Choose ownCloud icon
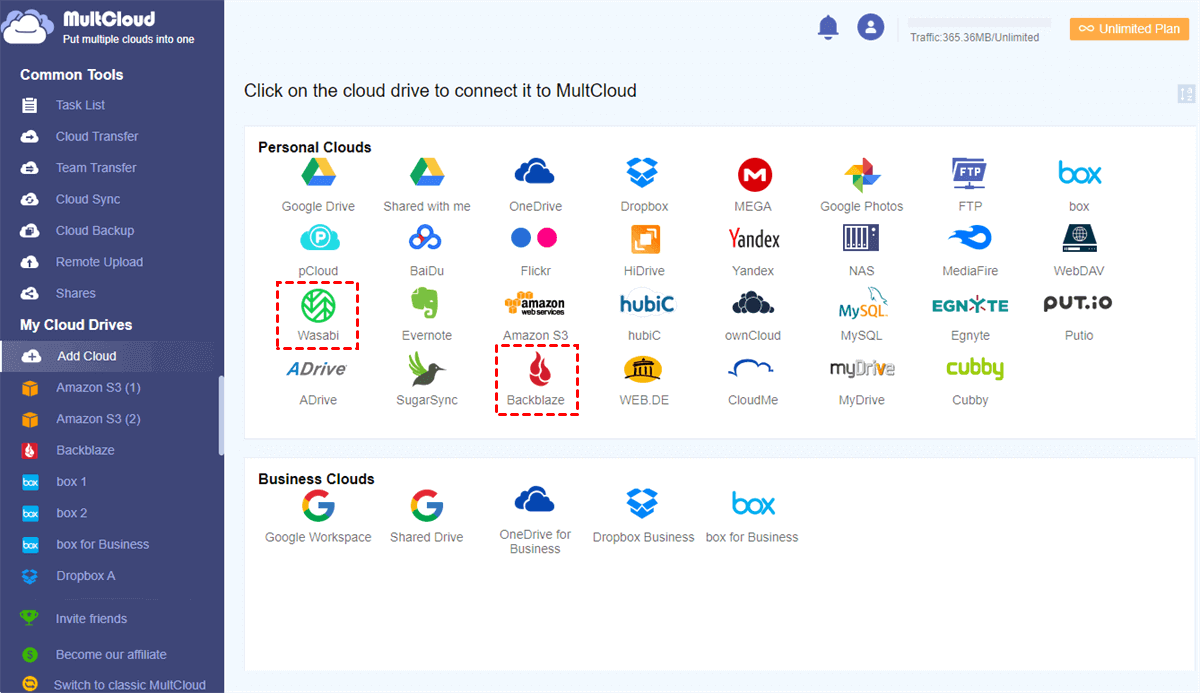1200x693 pixels. pos(753,303)
